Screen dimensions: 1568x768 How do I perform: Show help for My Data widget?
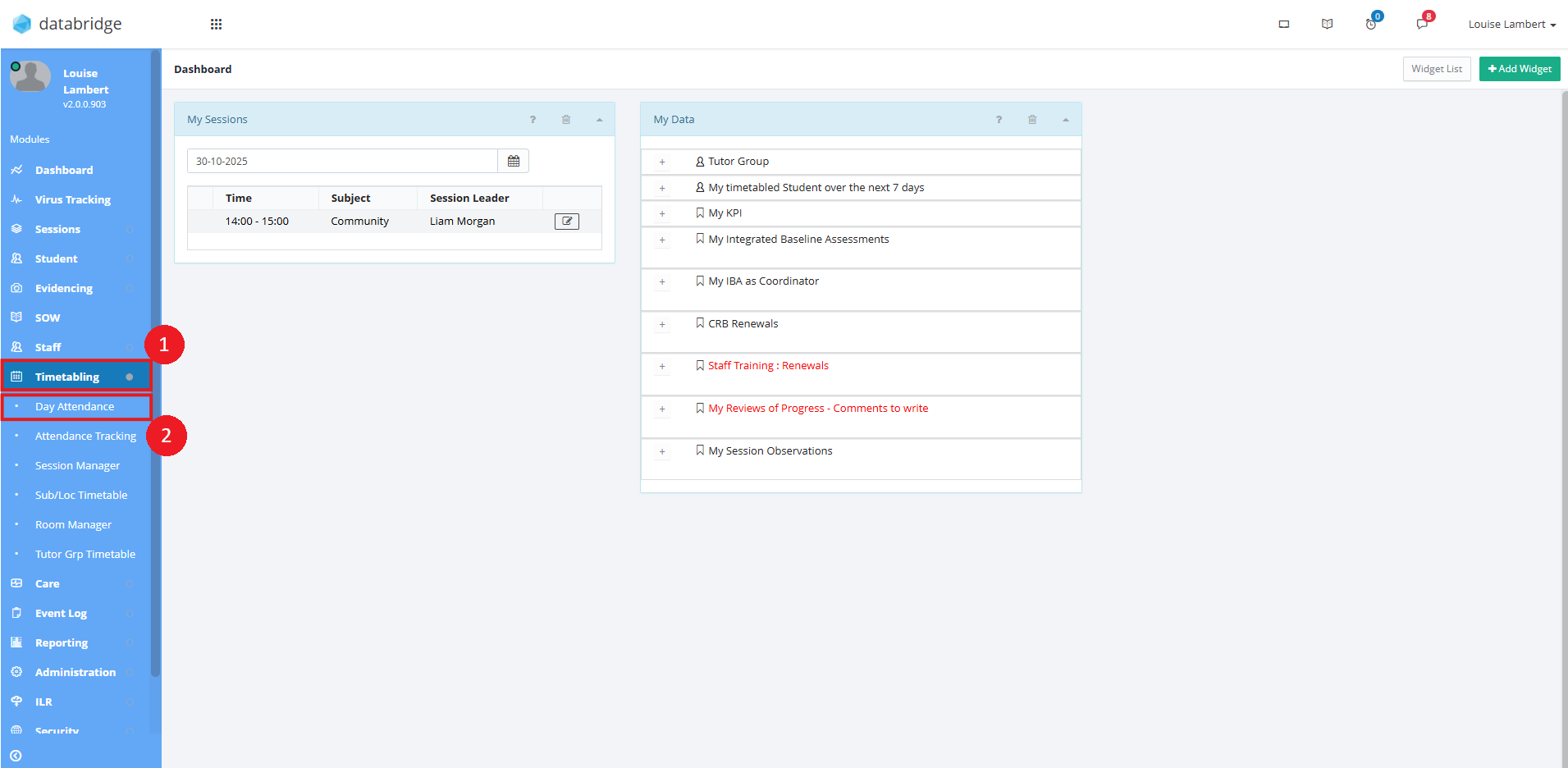pyautogui.click(x=999, y=120)
